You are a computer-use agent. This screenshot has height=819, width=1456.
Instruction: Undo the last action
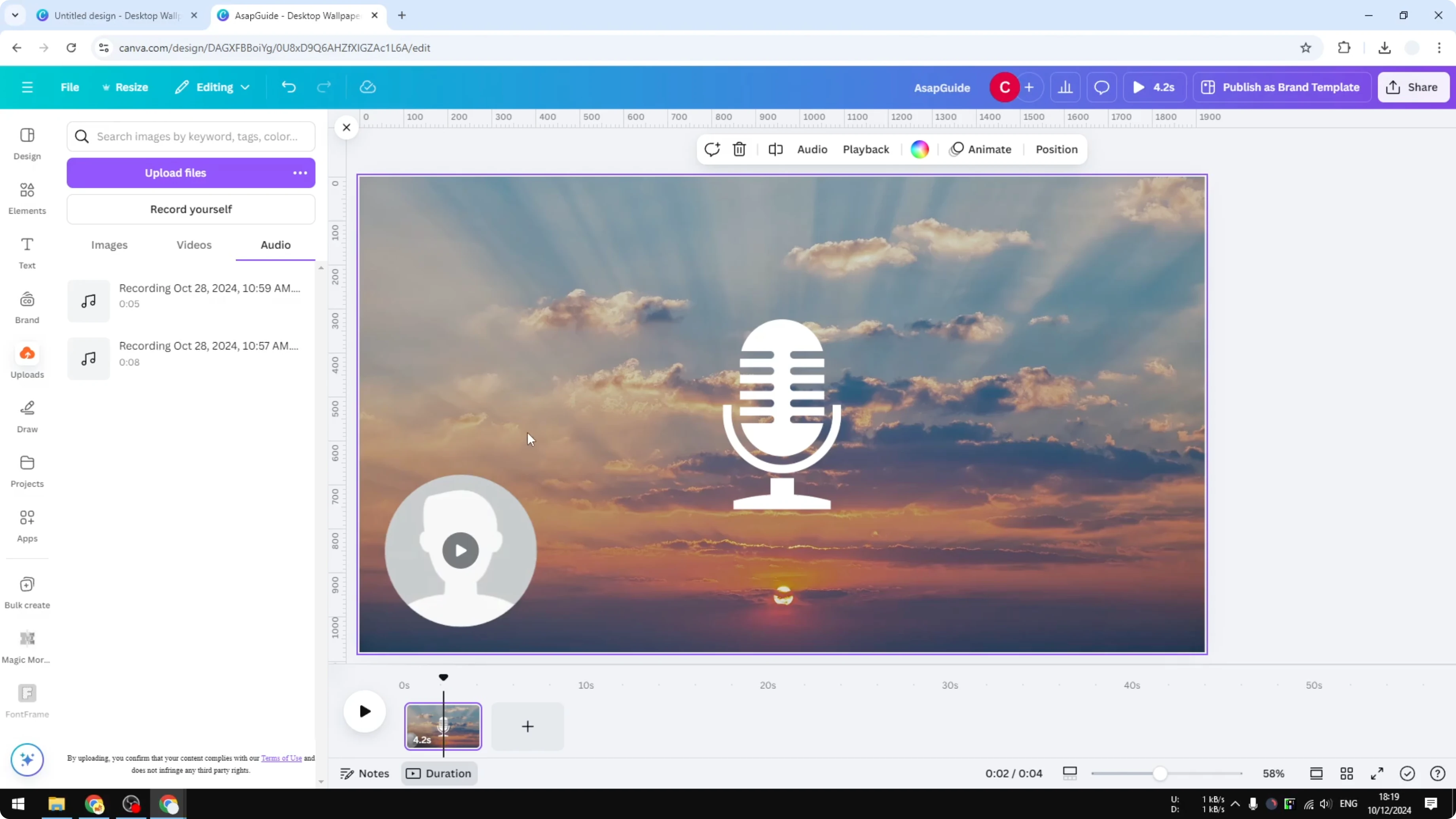coord(288,87)
